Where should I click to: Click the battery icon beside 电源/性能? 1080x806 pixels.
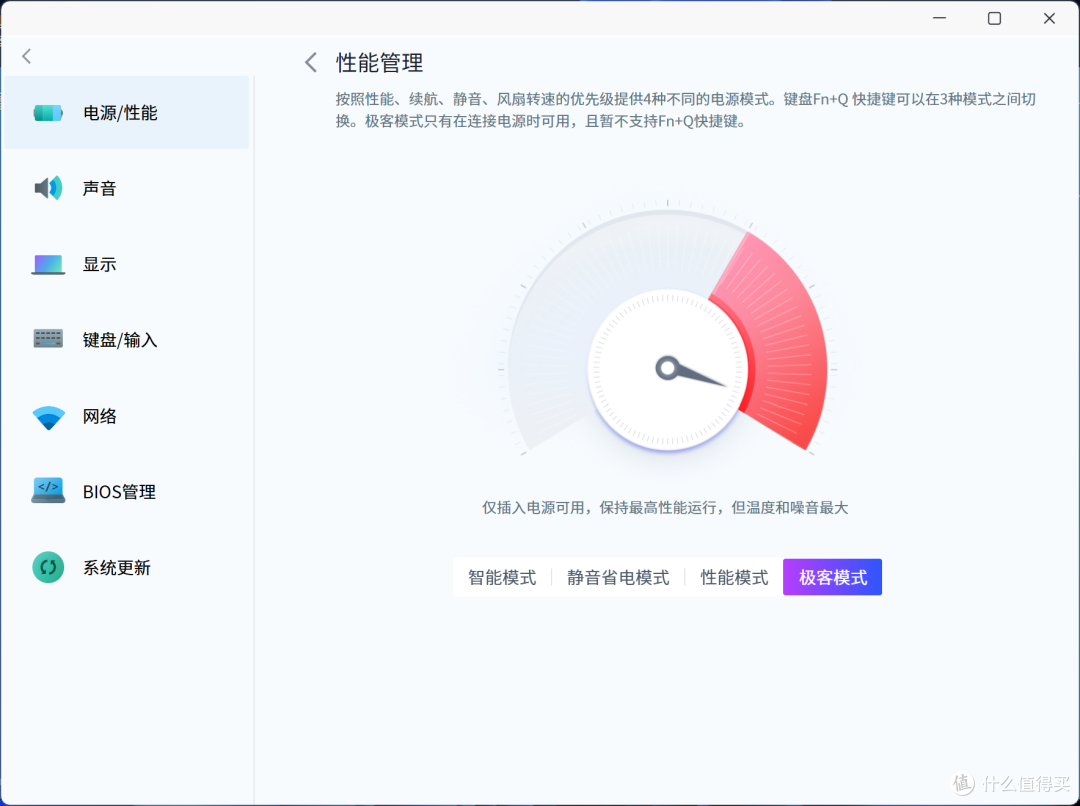click(48, 112)
